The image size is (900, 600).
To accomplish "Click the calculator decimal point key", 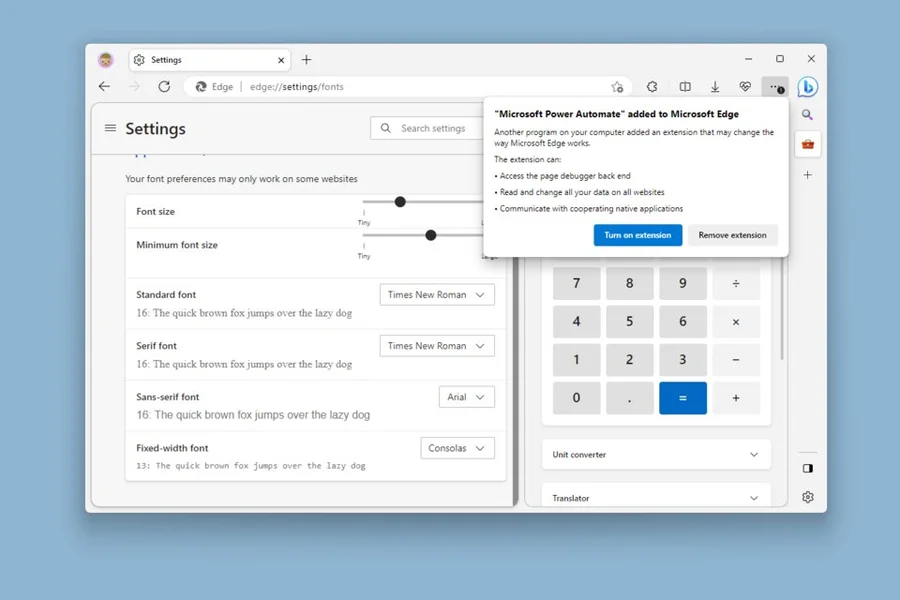I will [x=630, y=398].
